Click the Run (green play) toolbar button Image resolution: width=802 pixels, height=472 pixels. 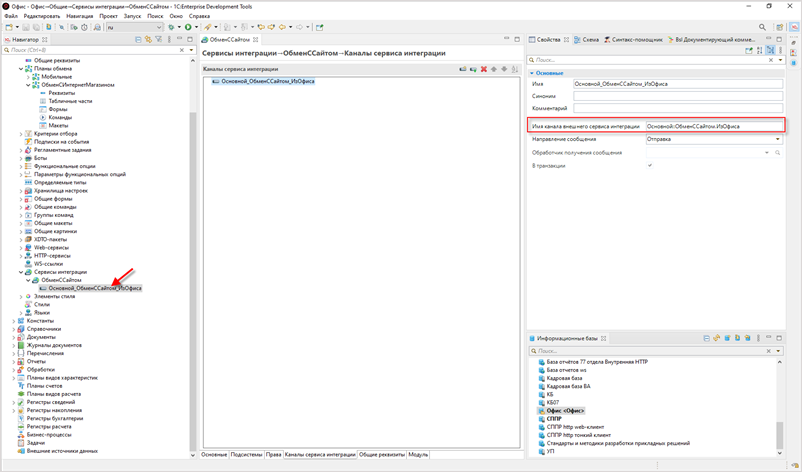pos(187,27)
